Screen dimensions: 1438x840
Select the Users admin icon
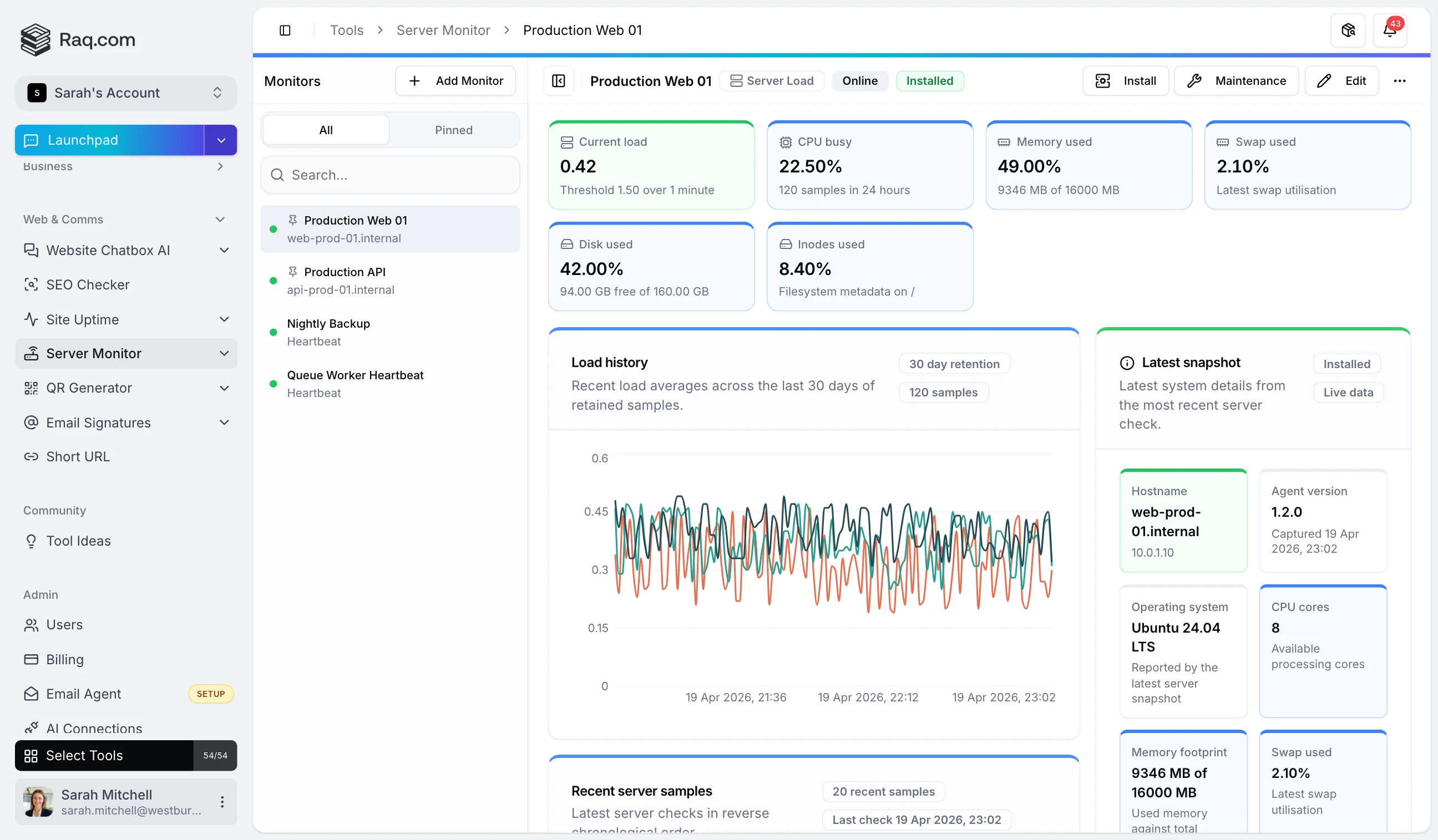[32, 624]
